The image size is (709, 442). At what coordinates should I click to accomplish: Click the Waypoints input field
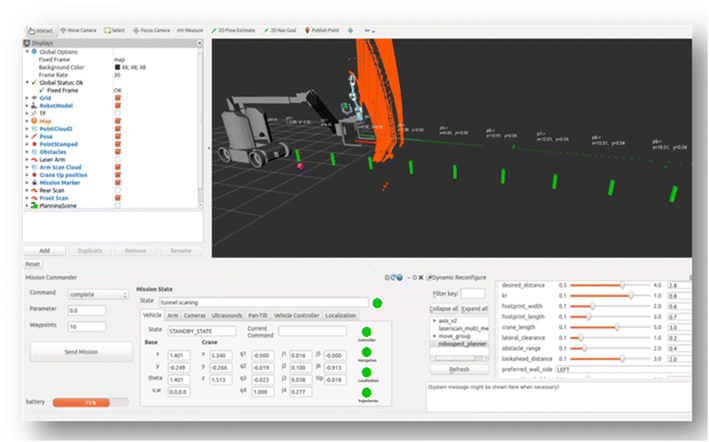(89, 326)
